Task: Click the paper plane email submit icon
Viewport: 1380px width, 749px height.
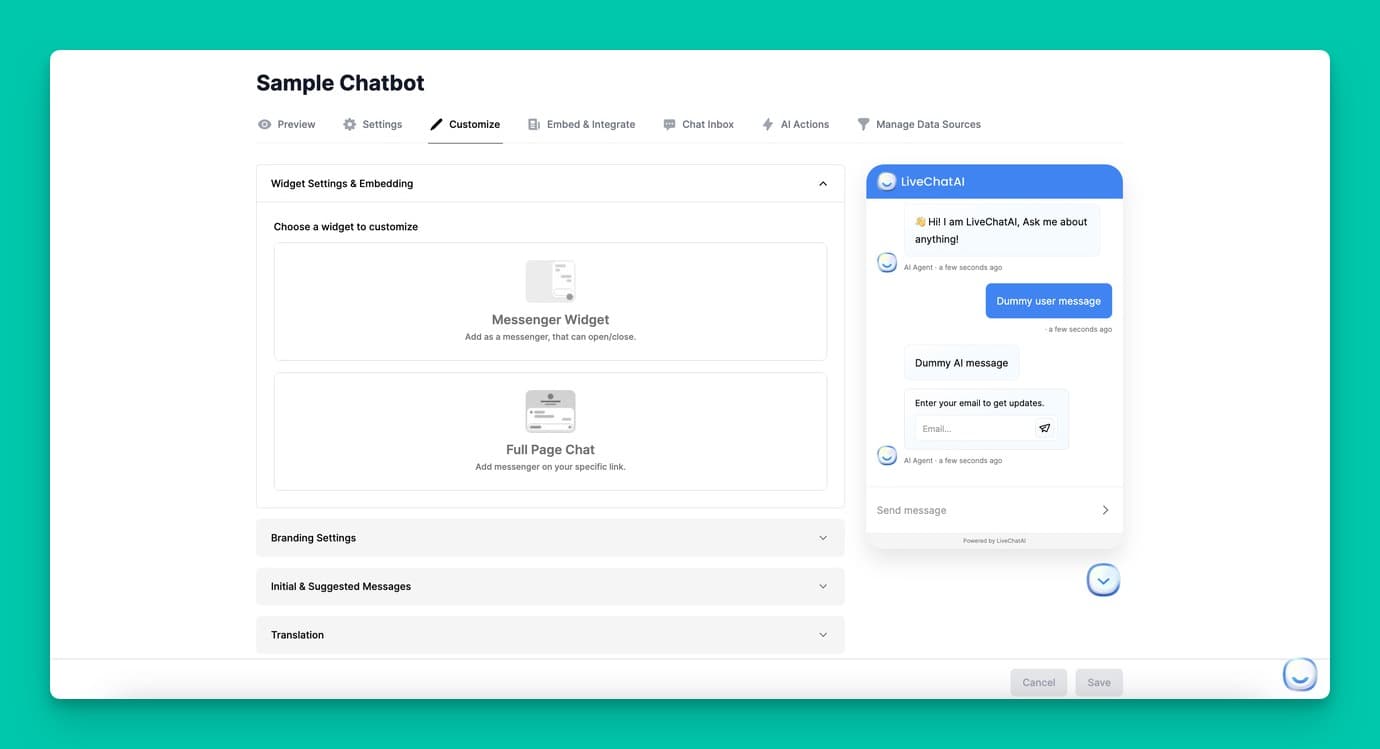Action: pyautogui.click(x=1044, y=428)
